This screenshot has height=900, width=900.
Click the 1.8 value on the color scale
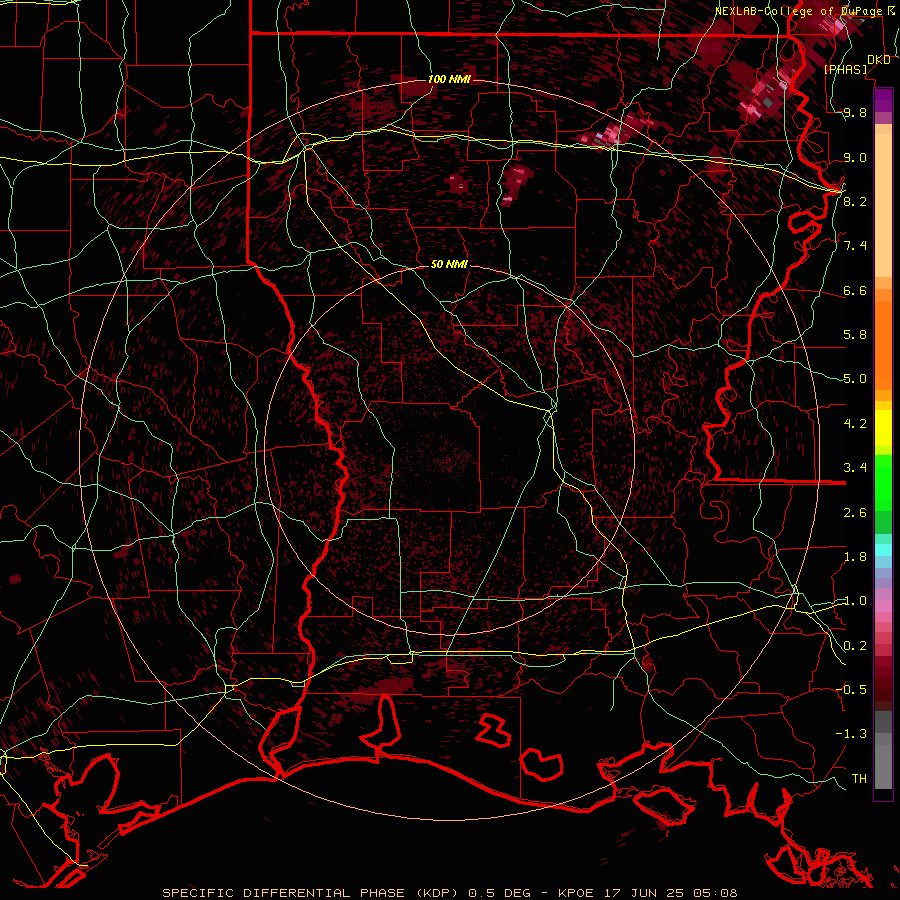855,557
